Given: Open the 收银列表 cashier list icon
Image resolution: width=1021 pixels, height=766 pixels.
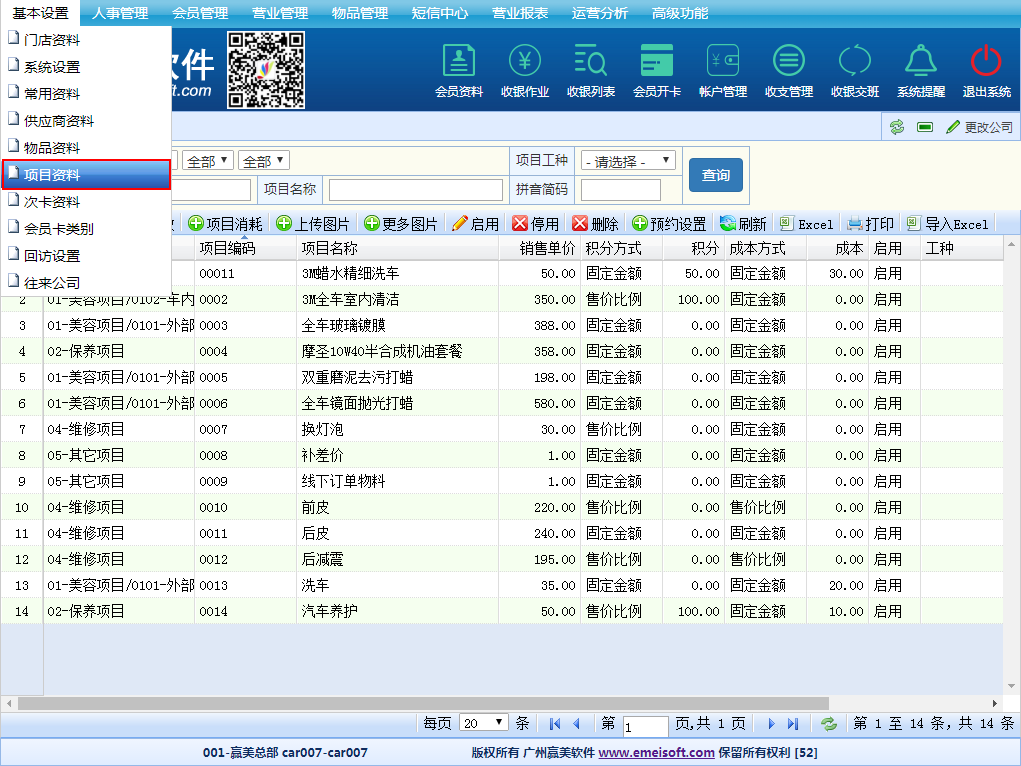Looking at the screenshot, I should pyautogui.click(x=591, y=62).
